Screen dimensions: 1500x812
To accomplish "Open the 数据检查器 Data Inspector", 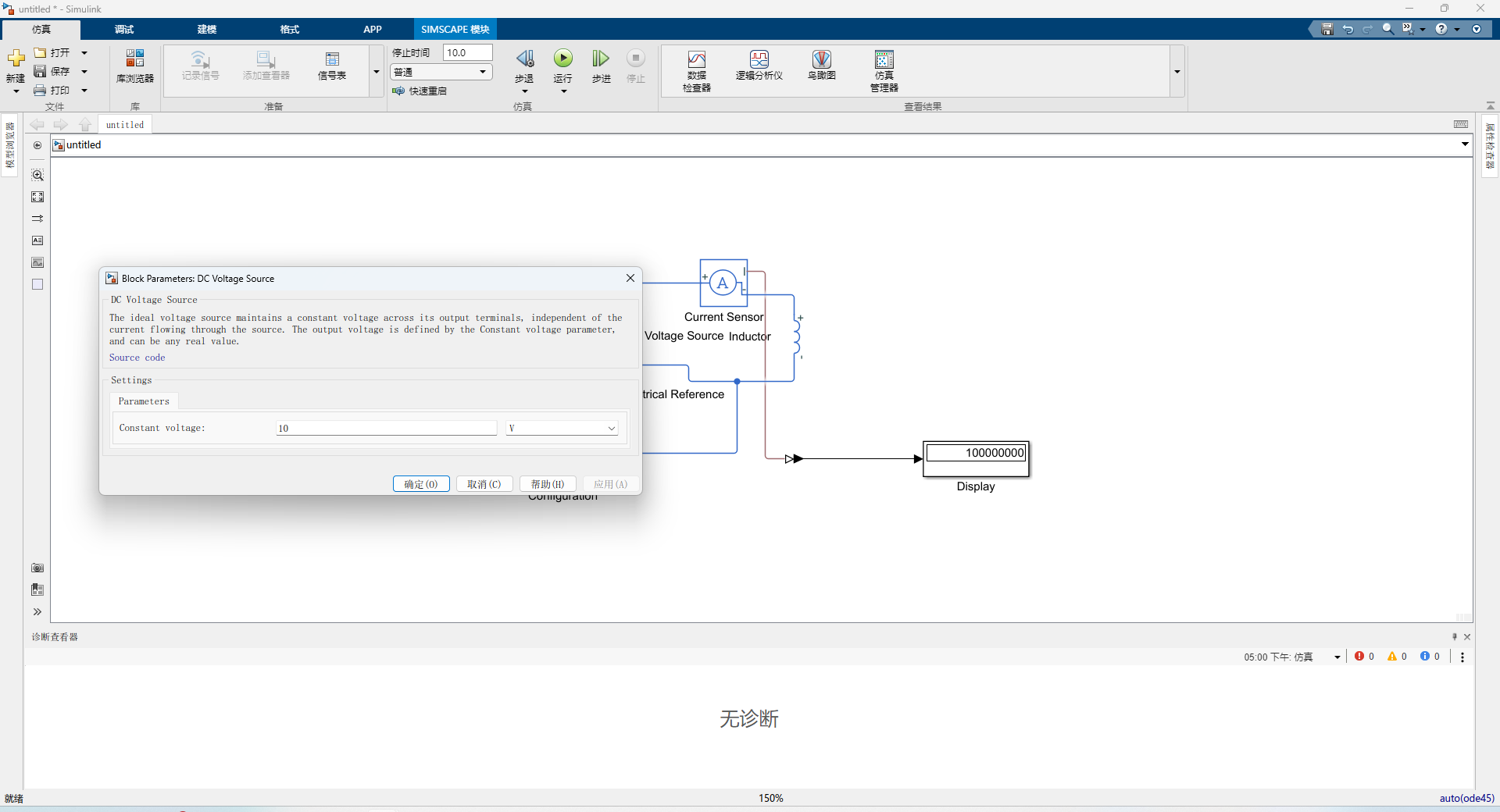I will (x=697, y=71).
